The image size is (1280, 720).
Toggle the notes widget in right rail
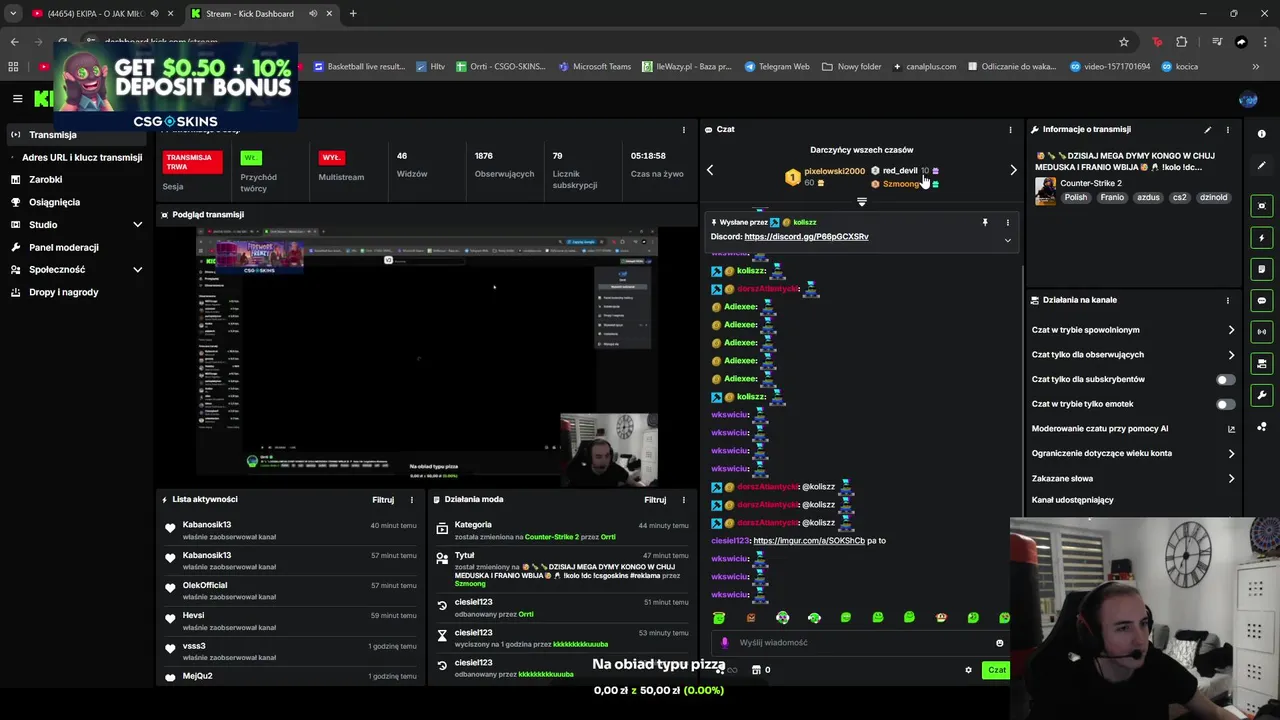point(1262,269)
